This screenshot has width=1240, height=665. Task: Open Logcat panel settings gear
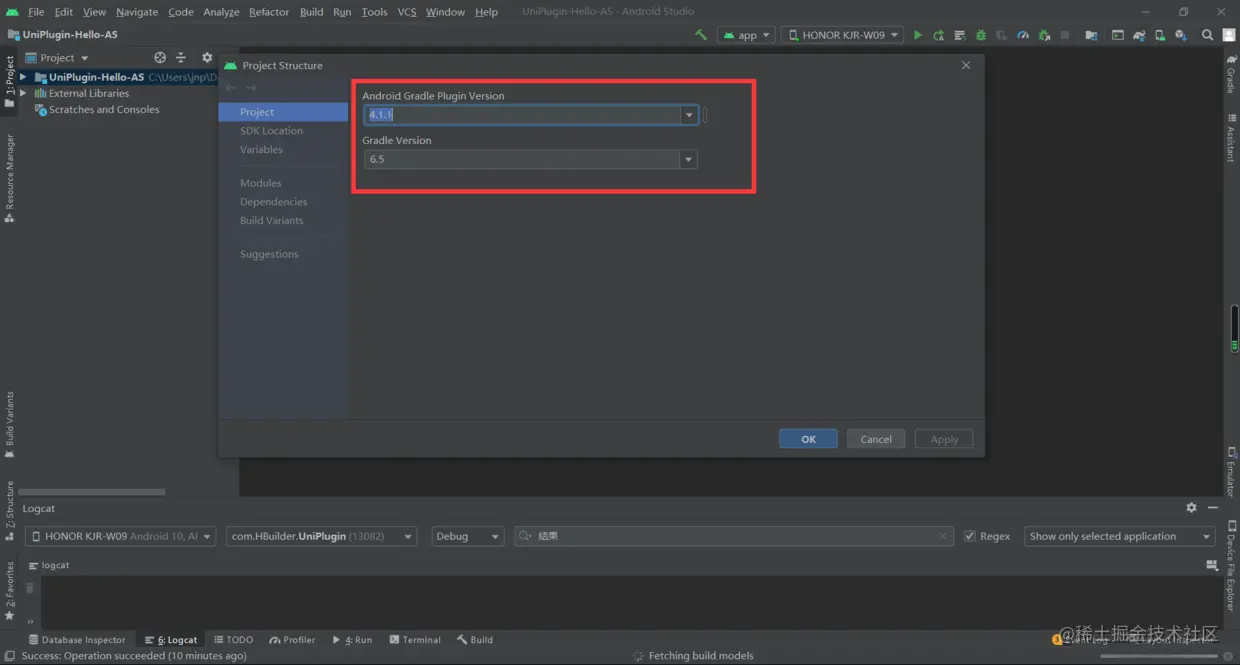click(1191, 508)
